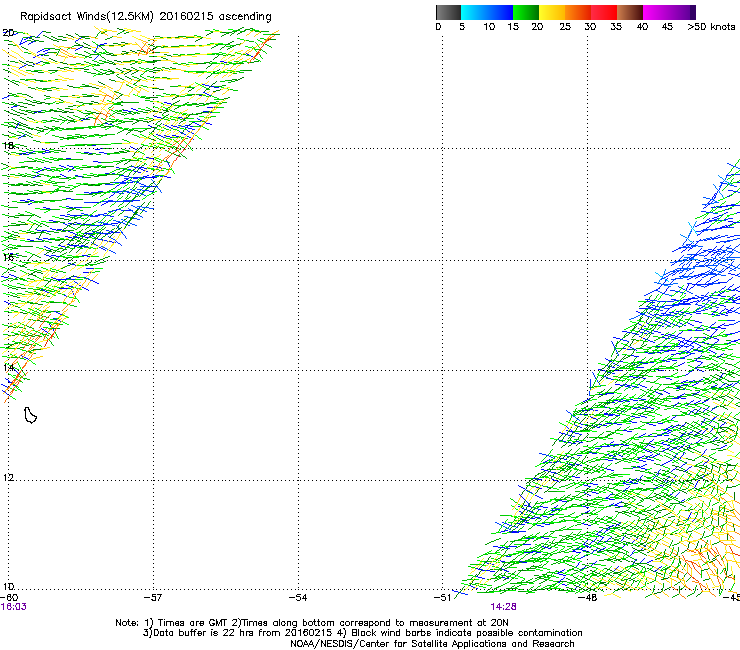
Task: Click the '-54' longitude label
Action: (298, 598)
